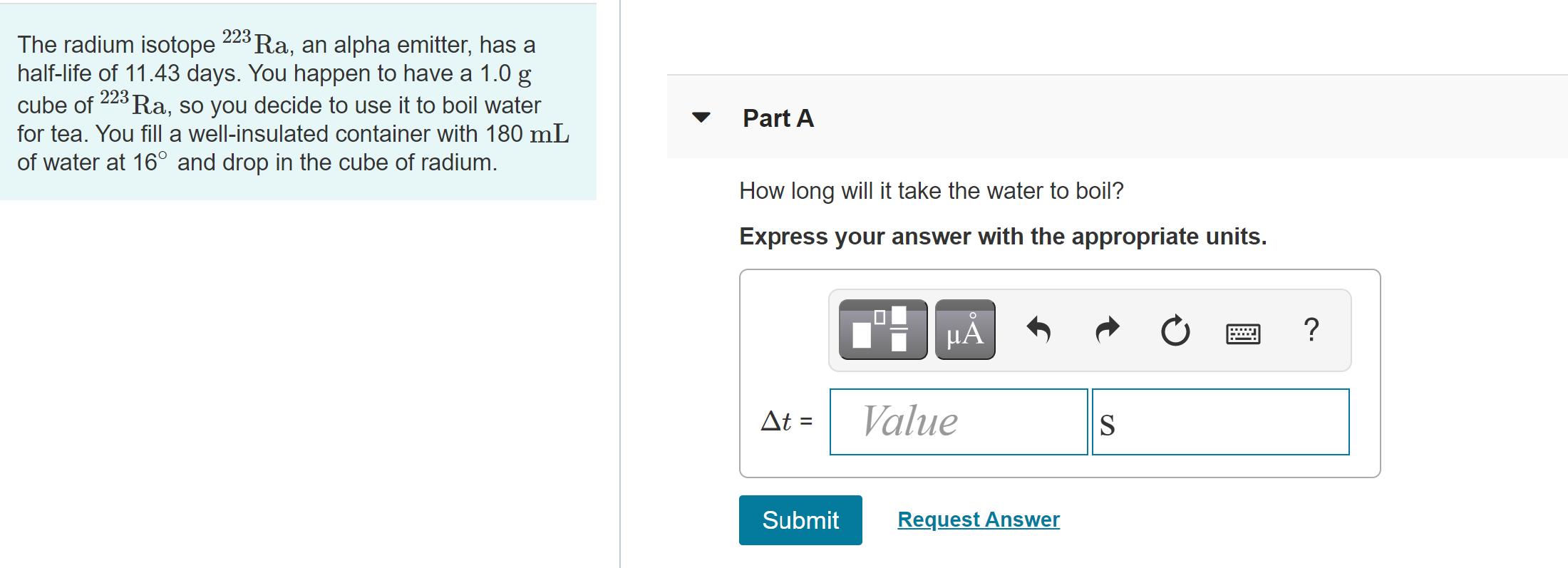Image resolution: width=1568 pixels, height=568 pixels.
Task: Click the undo arrow in the answer toolbar
Action: tap(1039, 329)
